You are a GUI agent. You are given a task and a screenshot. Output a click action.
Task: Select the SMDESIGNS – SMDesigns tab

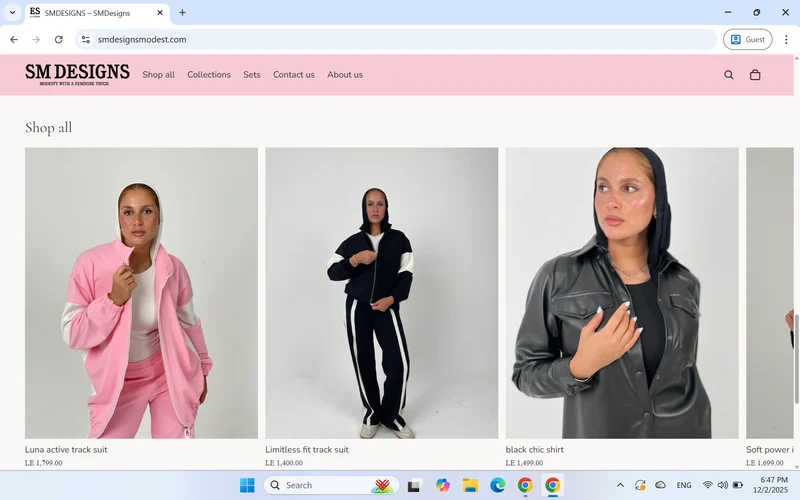coord(97,13)
